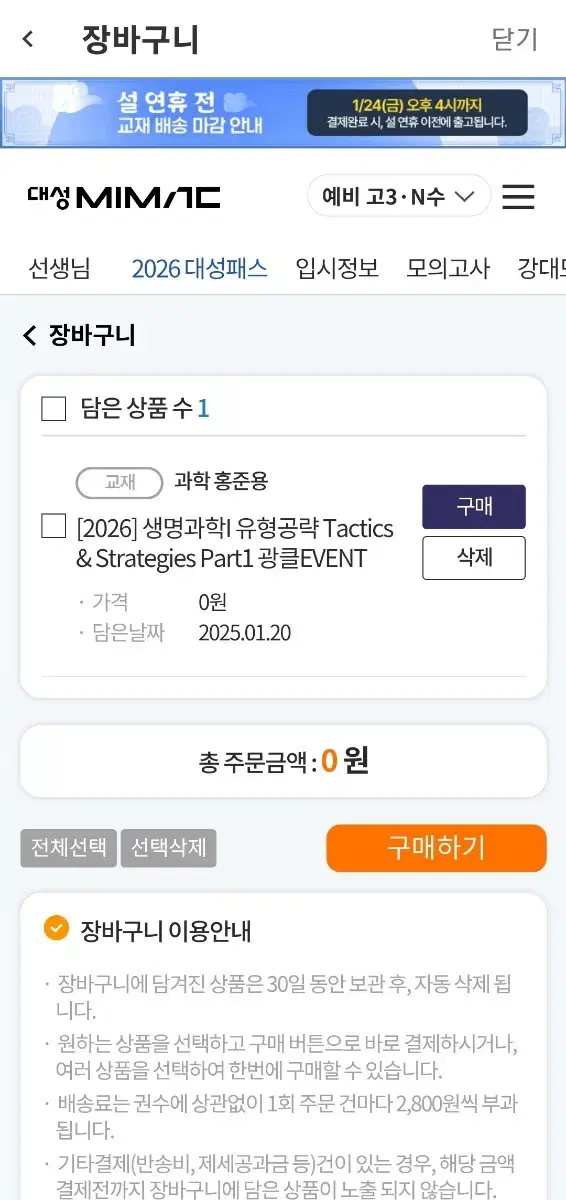The image size is (566, 1200).
Task: Click 닫기 to close the cart
Action: [515, 39]
